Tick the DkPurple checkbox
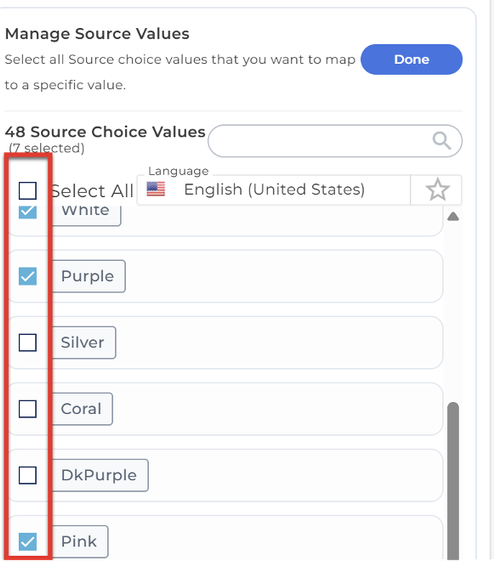Screen dimensions: 495x561 (x=28, y=475)
